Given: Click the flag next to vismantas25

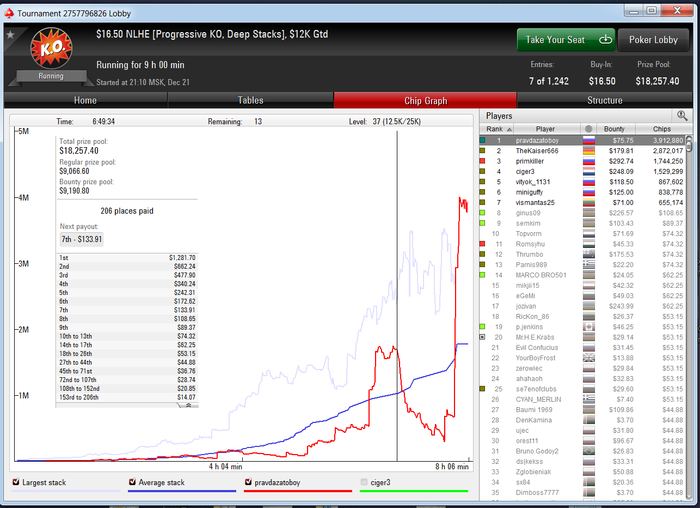Looking at the screenshot, I should click(x=589, y=203).
